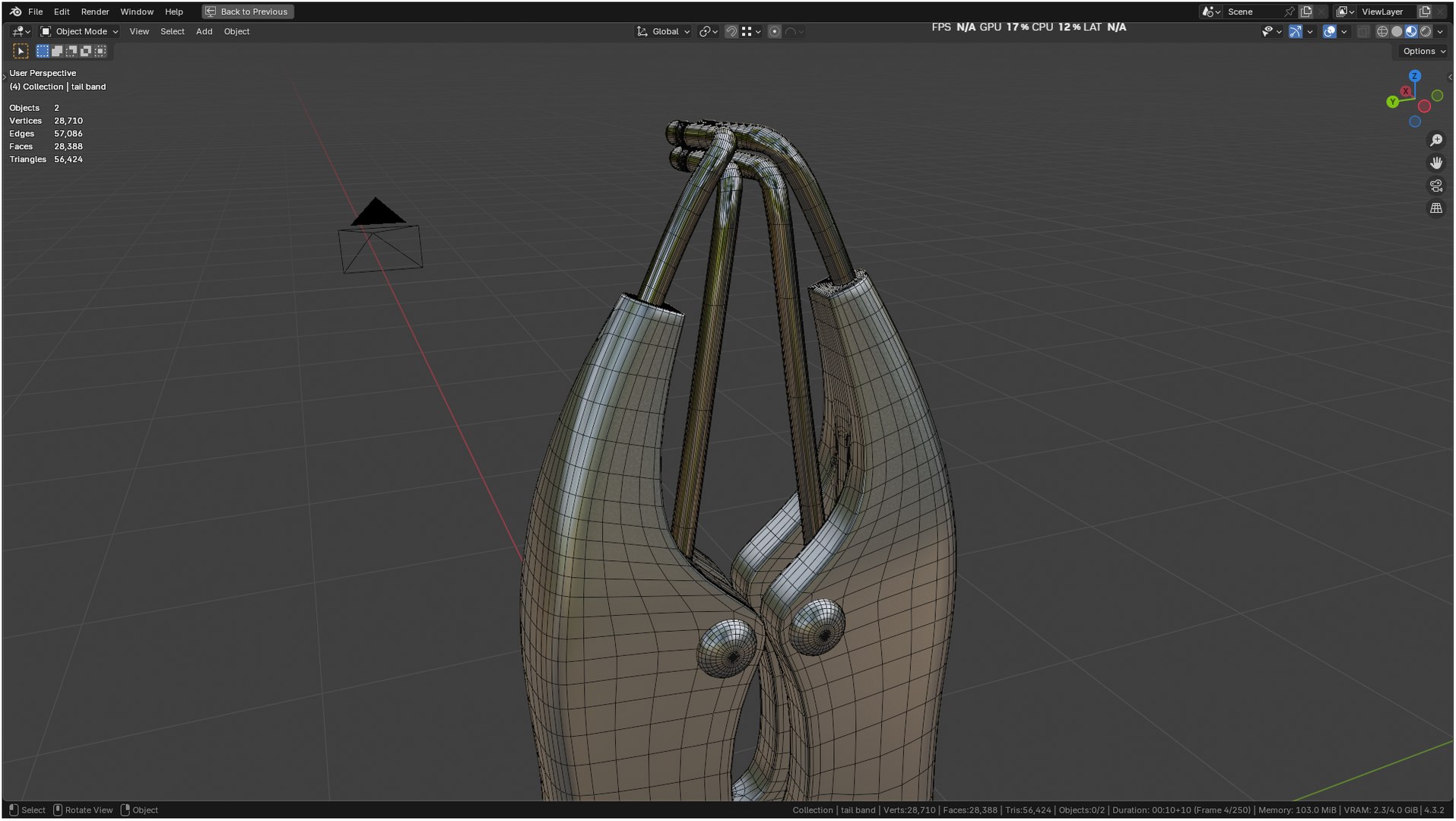Image resolution: width=1456 pixels, height=821 pixels.
Task: Toggle Show Overlays button
Action: tap(1329, 31)
